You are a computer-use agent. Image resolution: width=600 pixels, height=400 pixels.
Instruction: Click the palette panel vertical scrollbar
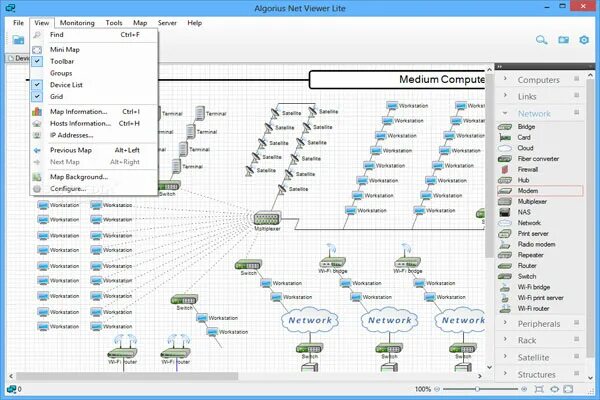(x=590, y=218)
